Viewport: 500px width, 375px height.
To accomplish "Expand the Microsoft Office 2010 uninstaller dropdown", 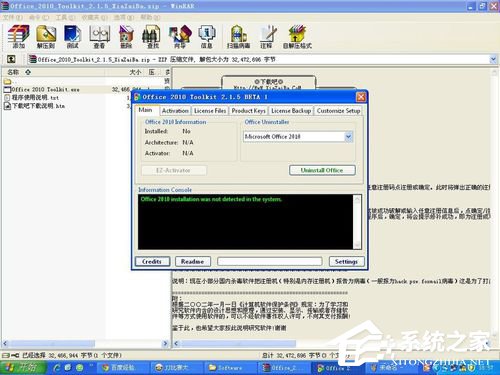I will coord(348,136).
